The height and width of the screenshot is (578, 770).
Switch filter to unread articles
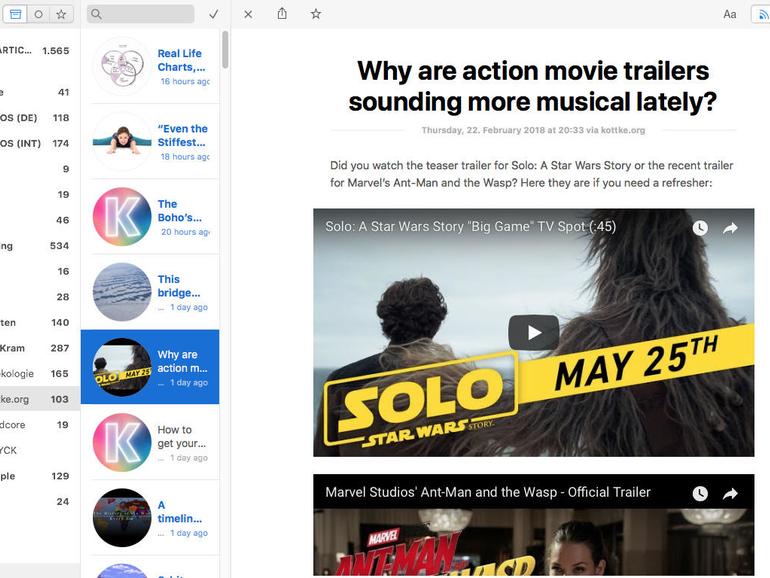click(x=38, y=14)
